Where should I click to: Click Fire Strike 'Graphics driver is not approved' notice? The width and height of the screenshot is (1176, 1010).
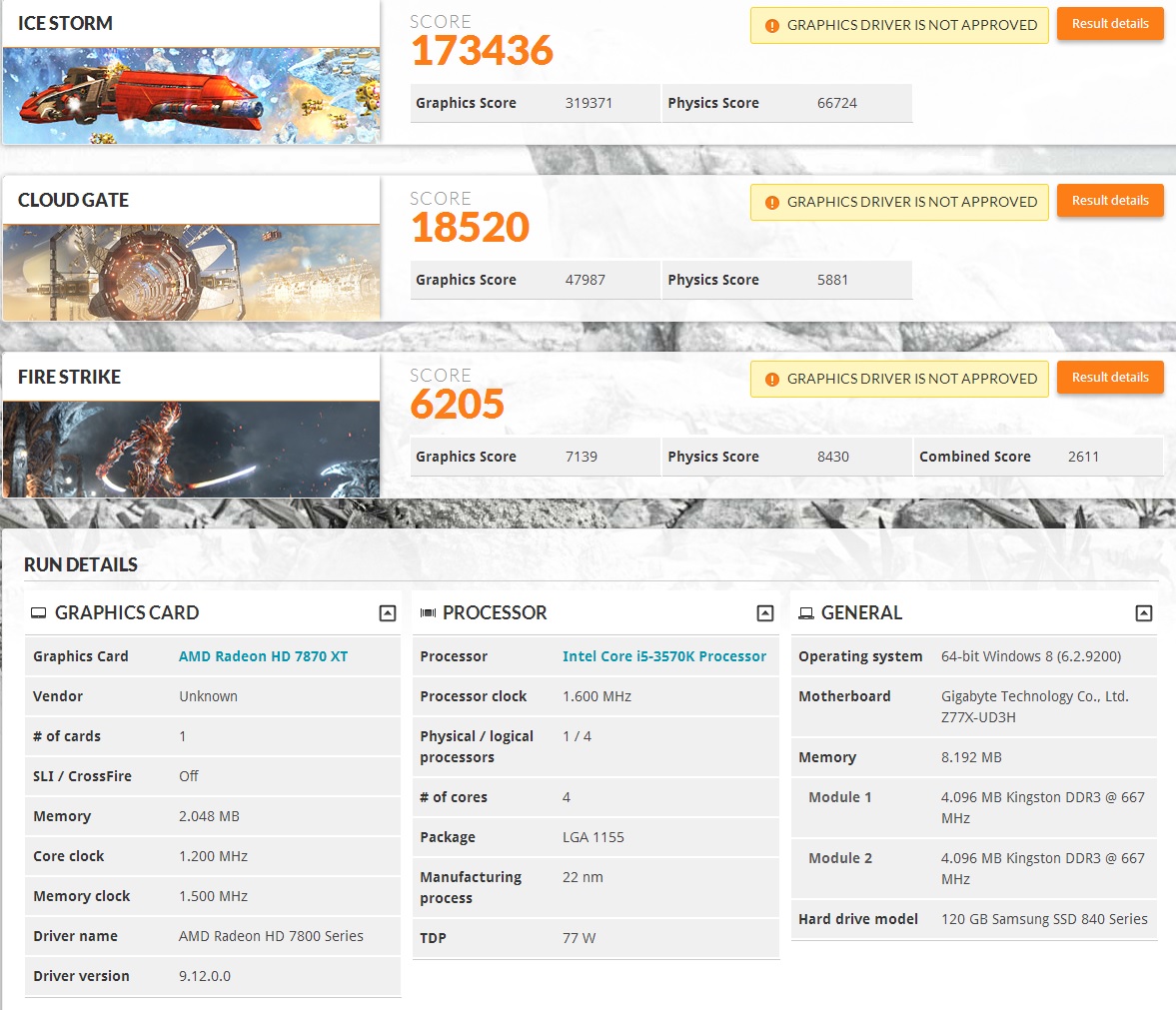point(899,380)
